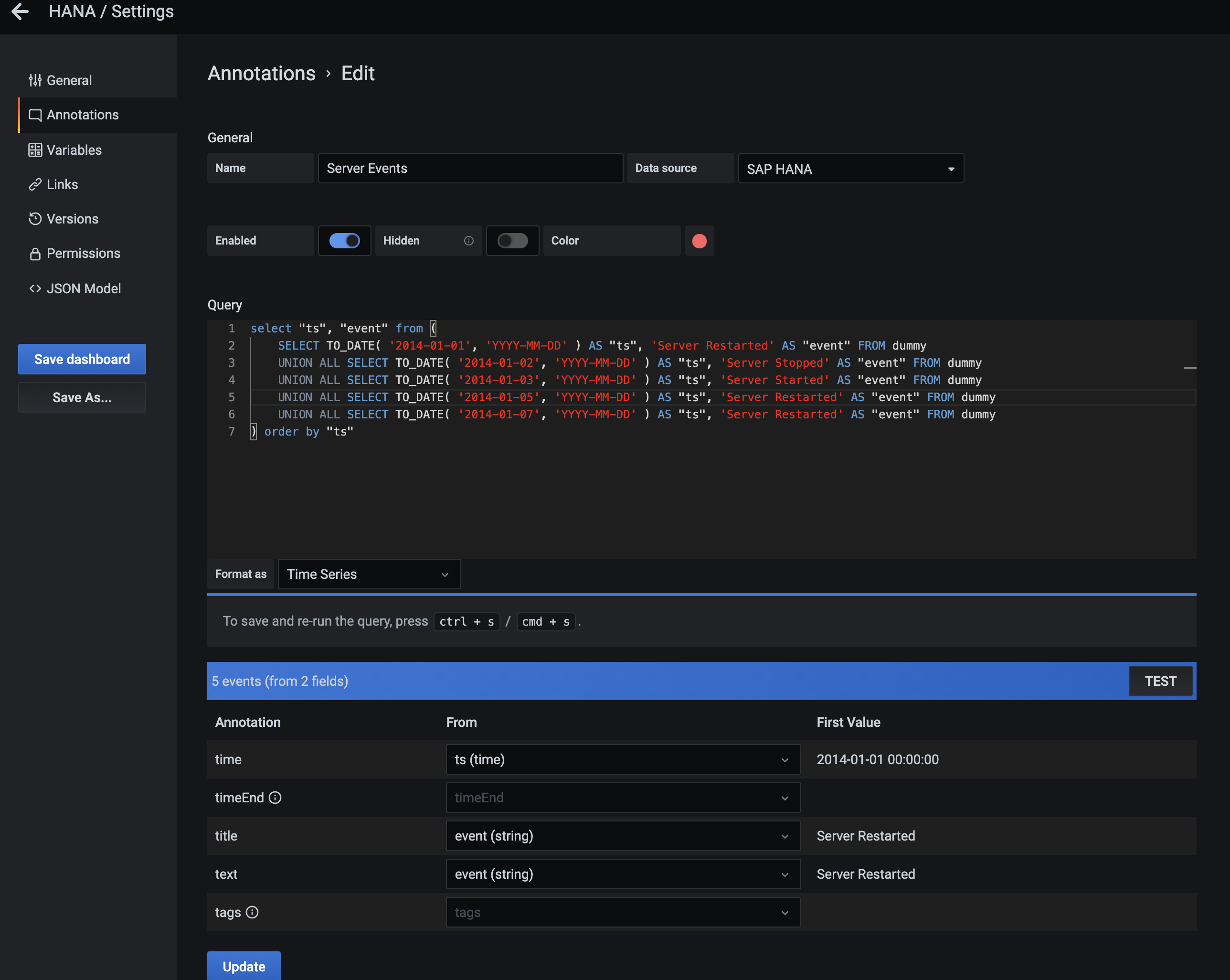Image resolution: width=1230 pixels, height=980 pixels.
Task: Open the SAP HANA data source dropdown
Action: (850, 169)
